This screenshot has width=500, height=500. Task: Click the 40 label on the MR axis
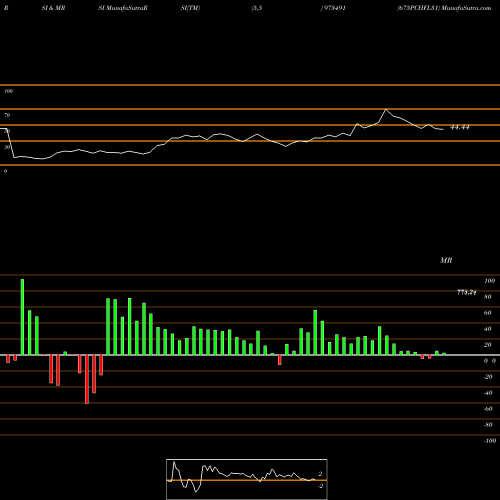[488, 329]
